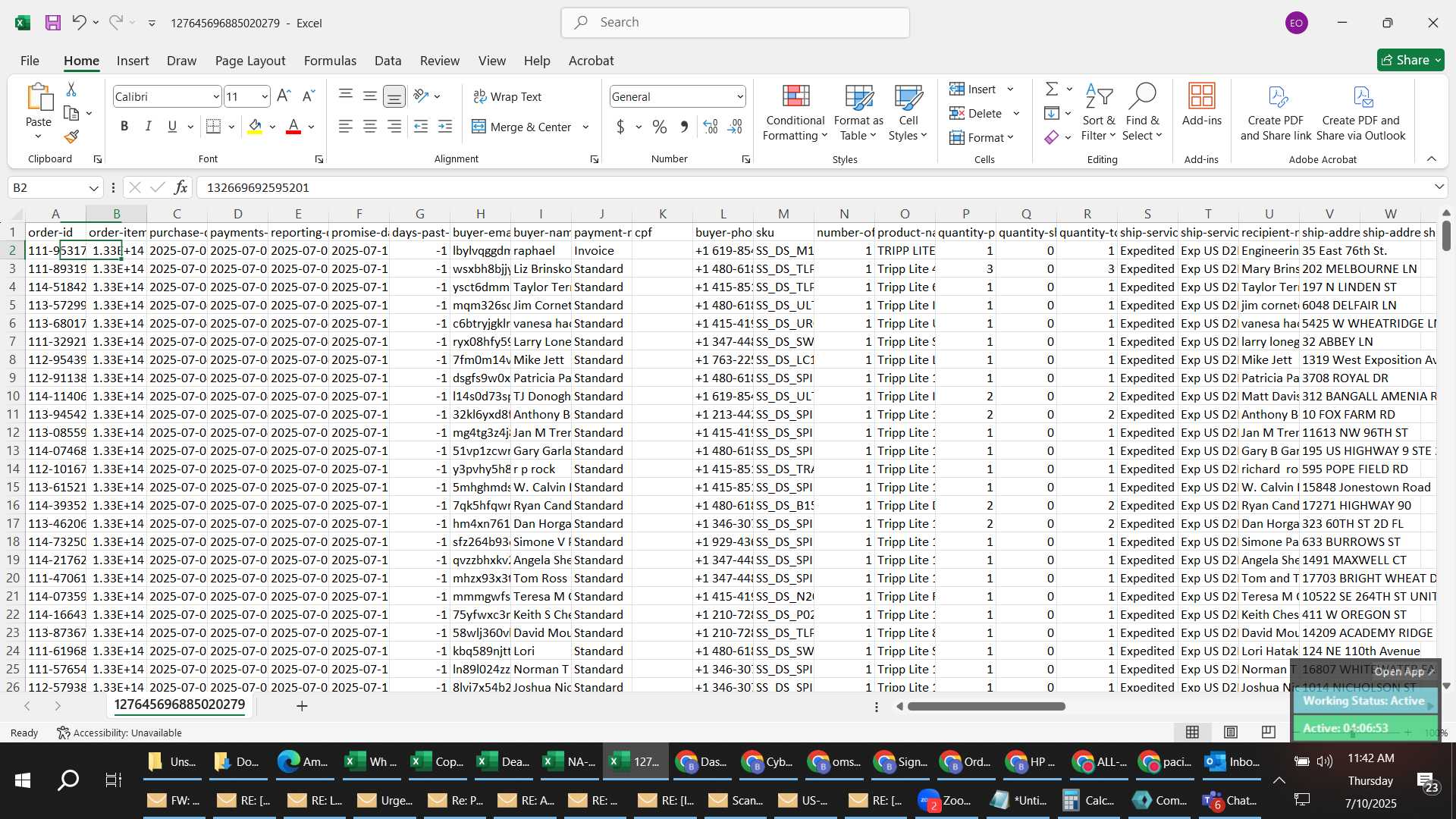Open Fill Color dropdown arrow
The image size is (1456, 819).
(272, 127)
